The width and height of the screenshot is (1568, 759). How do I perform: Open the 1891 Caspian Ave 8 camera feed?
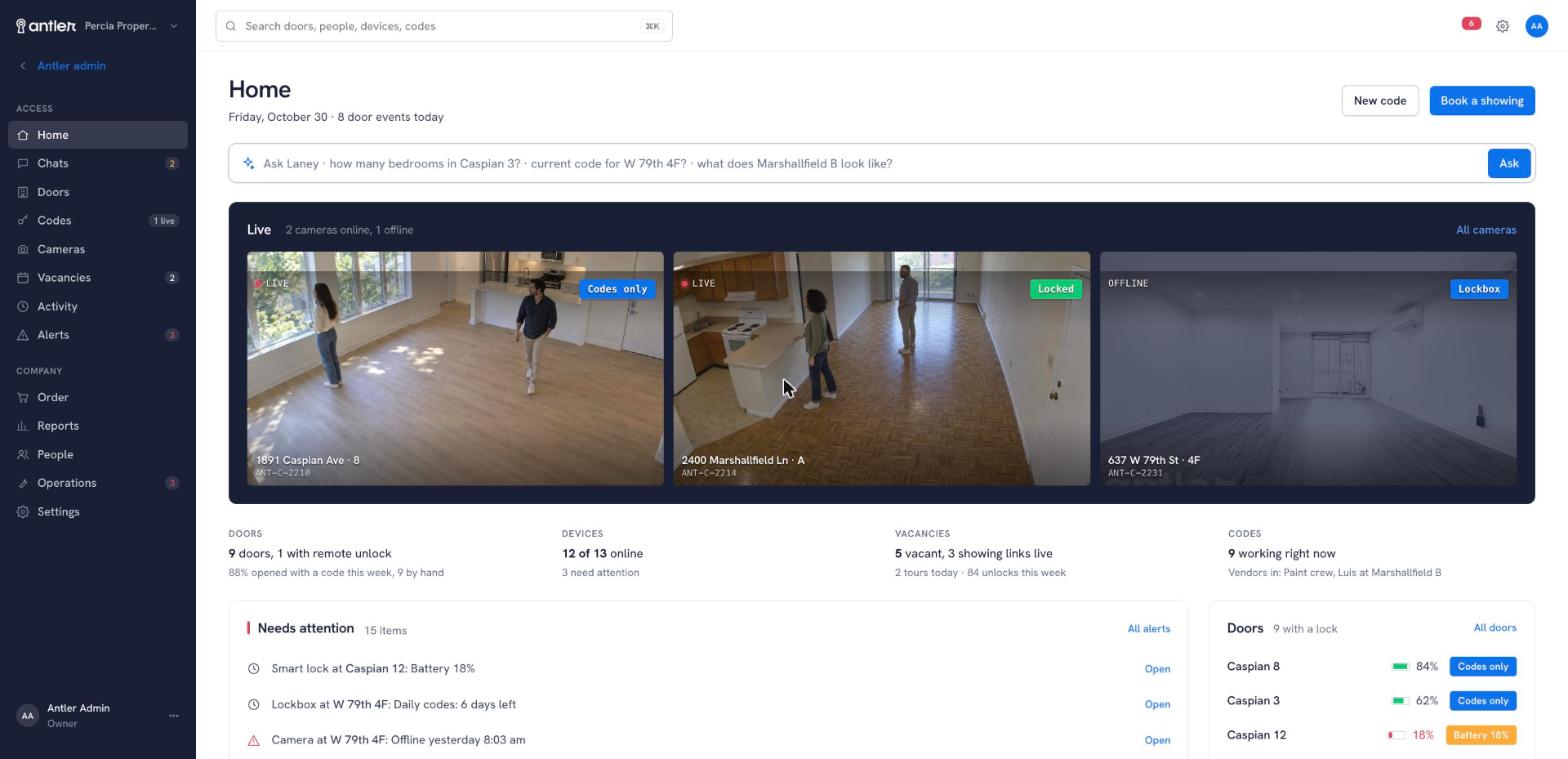(x=455, y=369)
